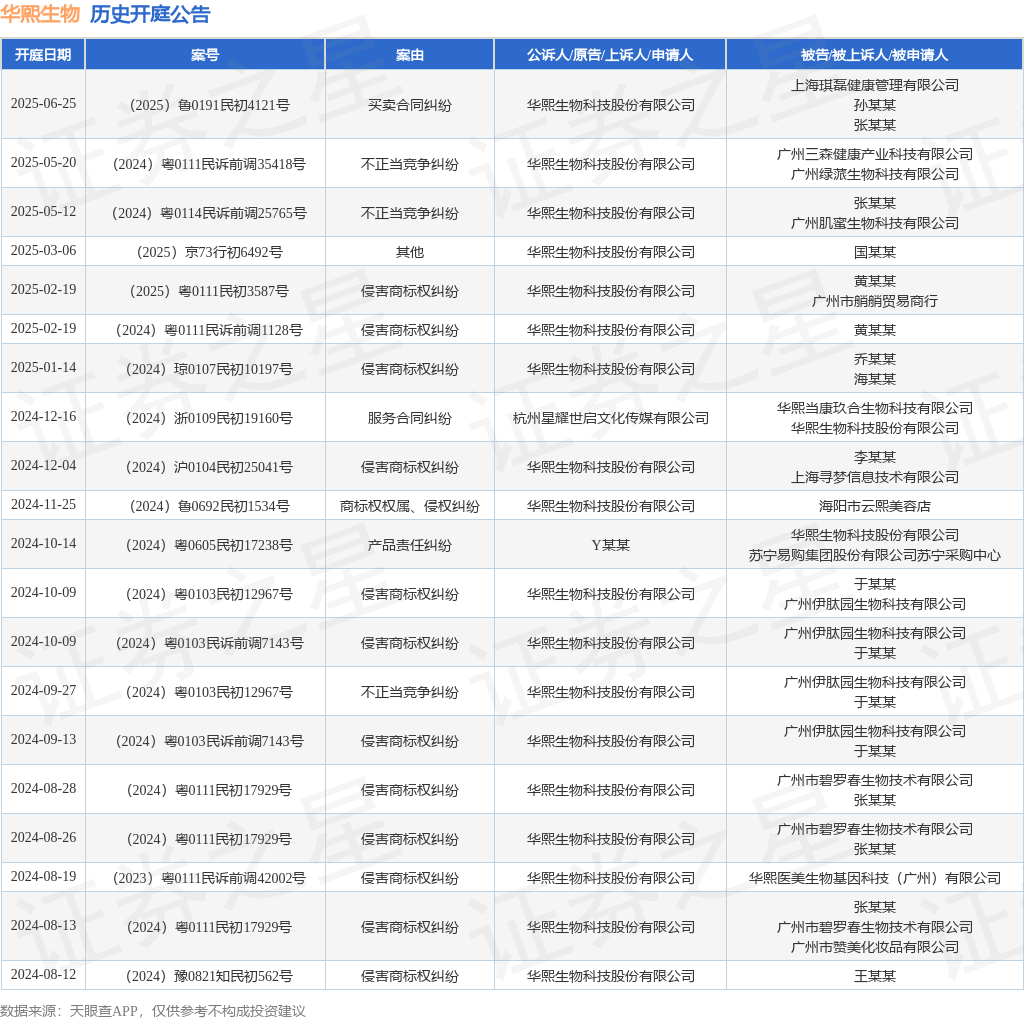Click defendant 上海琪磊健康管理有限公司

point(874,85)
